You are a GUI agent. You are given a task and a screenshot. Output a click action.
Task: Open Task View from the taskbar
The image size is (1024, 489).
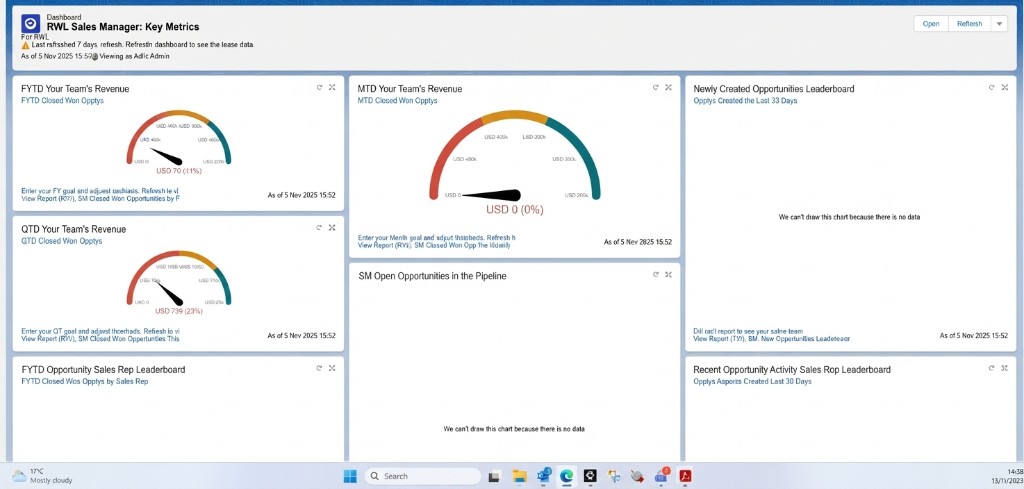pos(494,476)
